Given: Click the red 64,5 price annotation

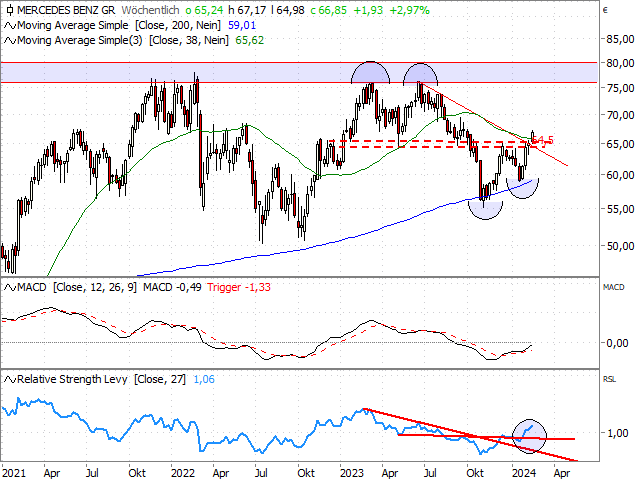Looking at the screenshot, I should pos(543,140).
